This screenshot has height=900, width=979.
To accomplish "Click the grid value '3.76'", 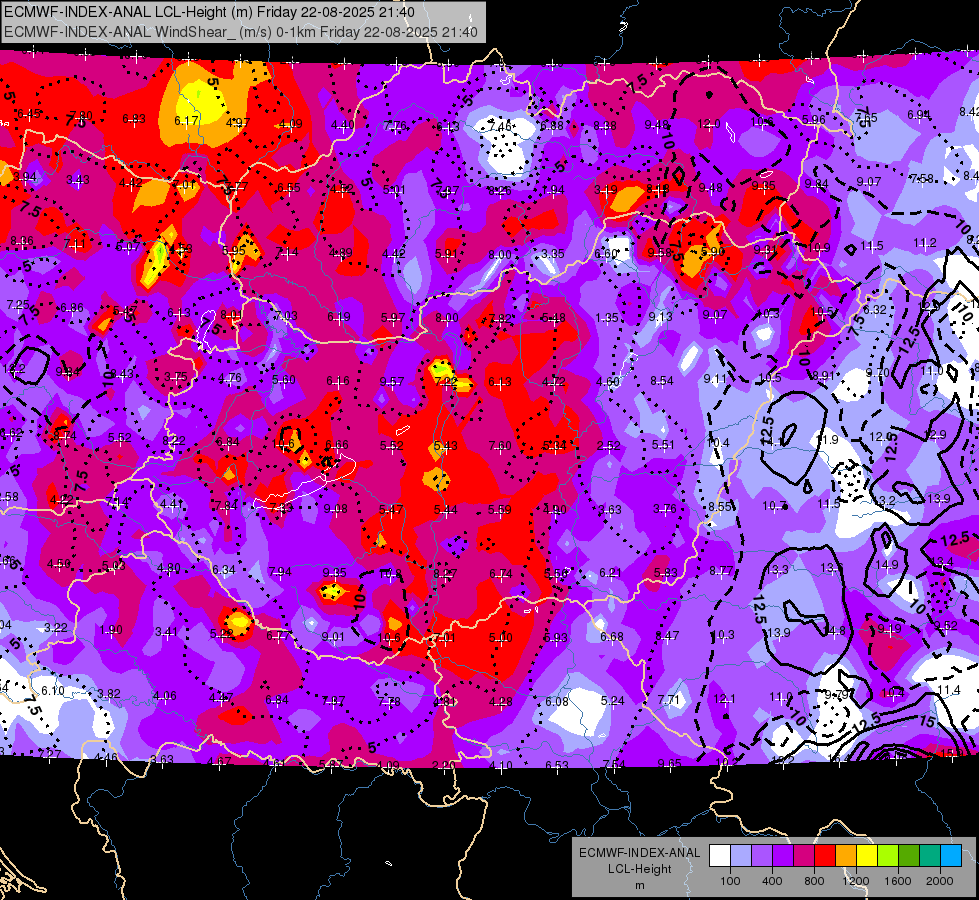I will coord(664,508).
